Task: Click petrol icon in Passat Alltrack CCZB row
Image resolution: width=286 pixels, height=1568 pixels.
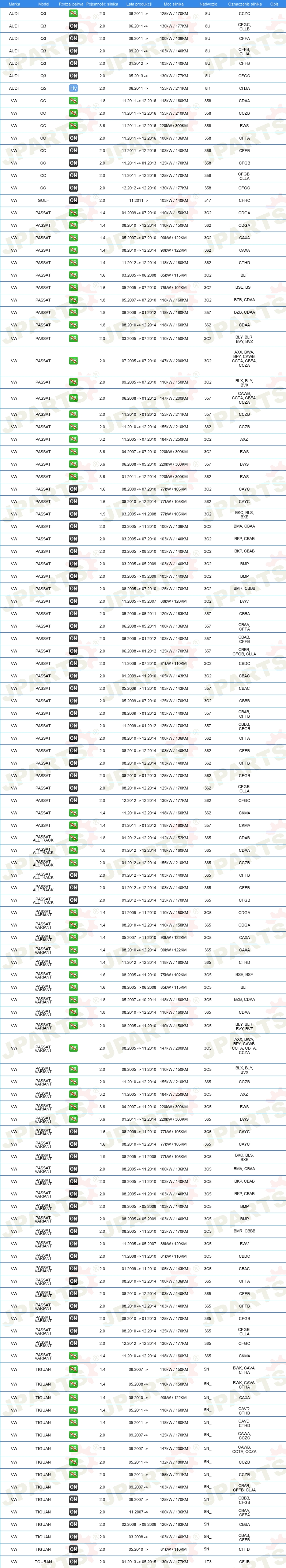Action: (x=74, y=863)
